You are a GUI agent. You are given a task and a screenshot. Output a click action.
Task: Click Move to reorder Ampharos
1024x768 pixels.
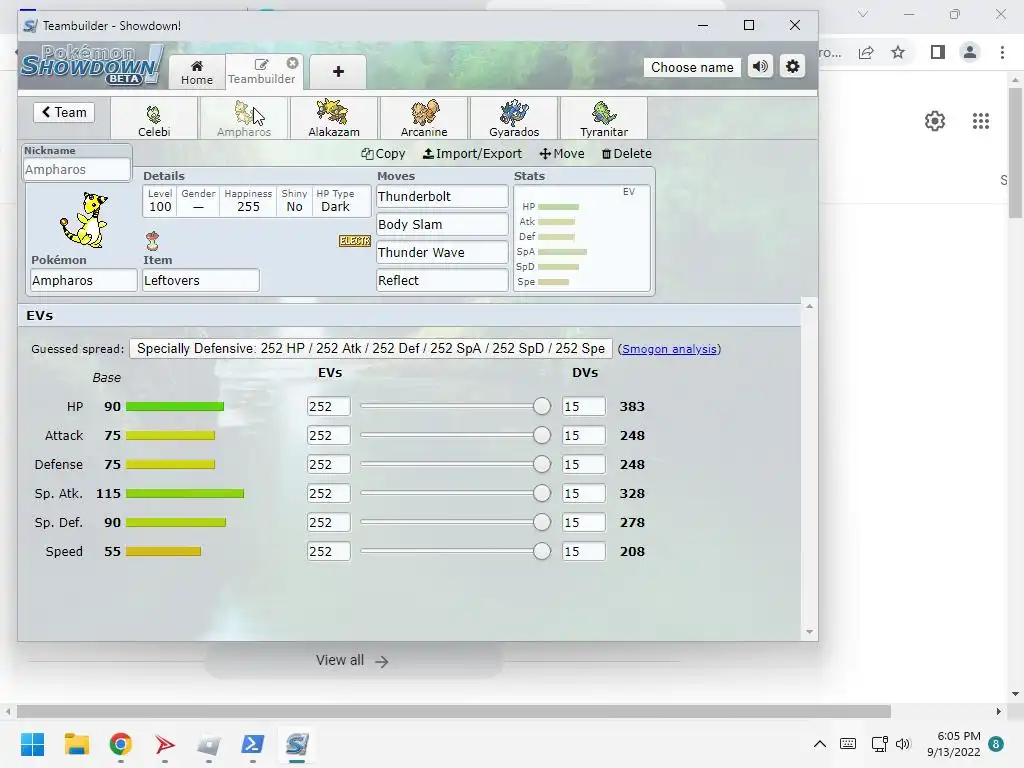pyautogui.click(x=562, y=153)
